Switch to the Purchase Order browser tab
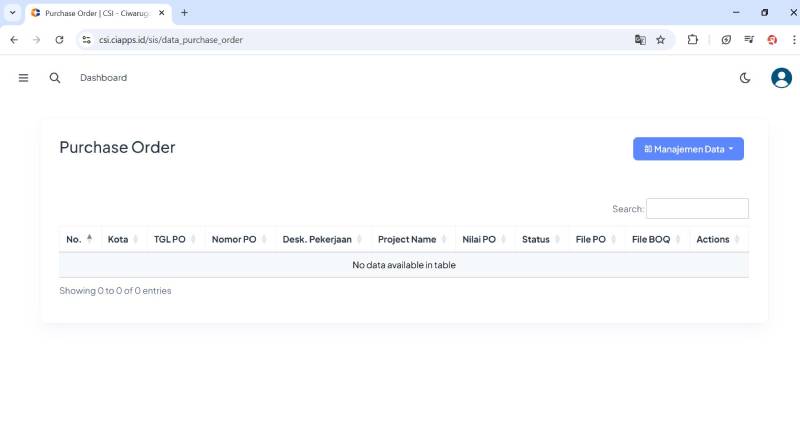 (95, 13)
